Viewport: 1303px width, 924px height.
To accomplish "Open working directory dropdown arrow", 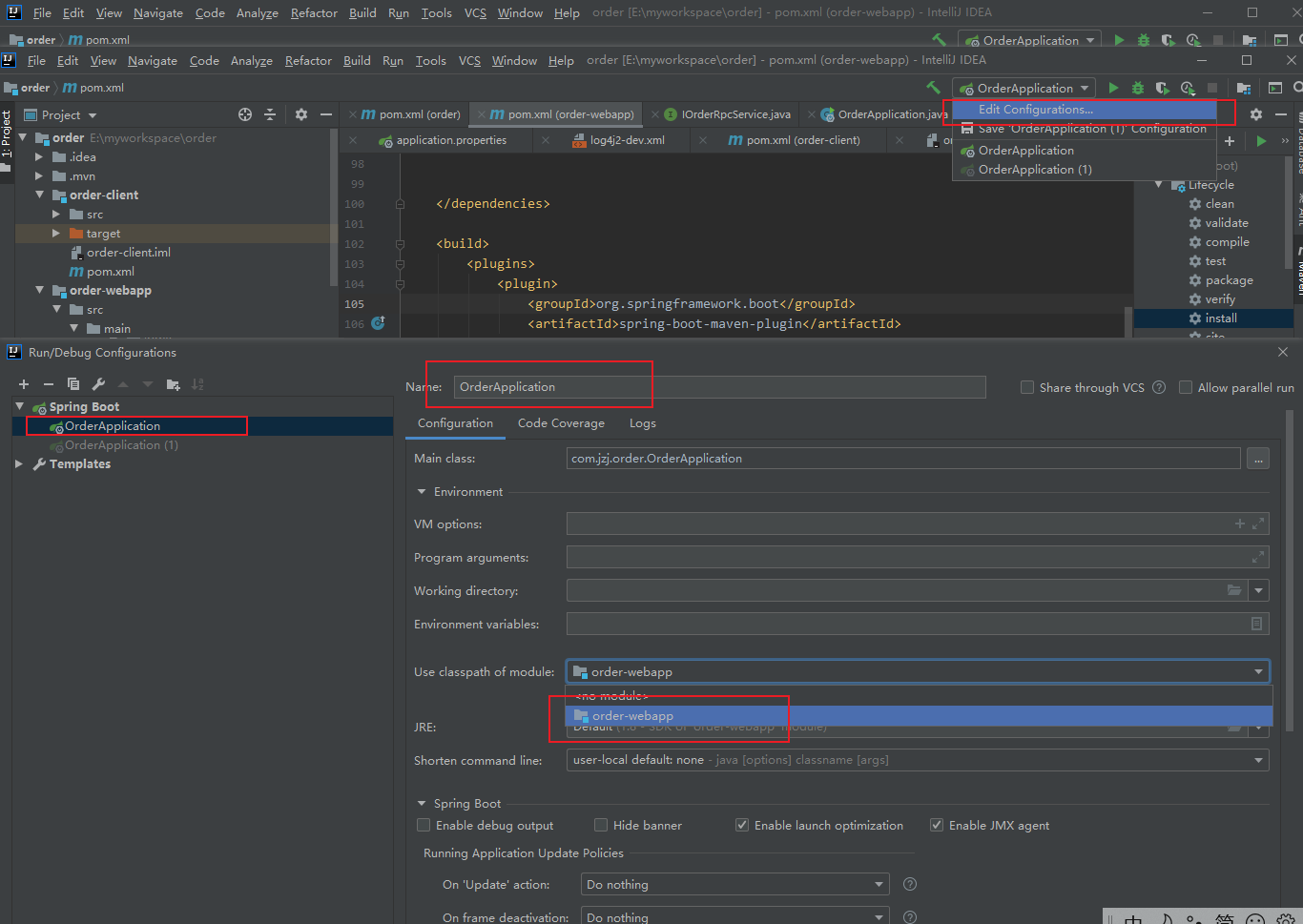I will point(1259,590).
